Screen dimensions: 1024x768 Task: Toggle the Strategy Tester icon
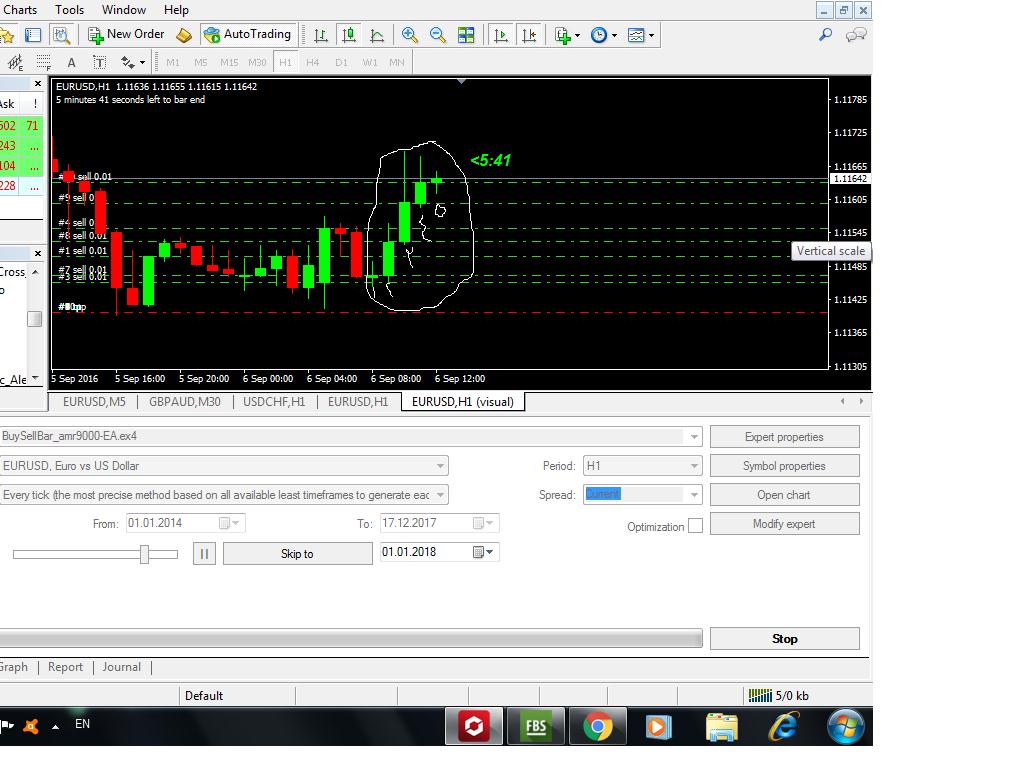click(61, 35)
